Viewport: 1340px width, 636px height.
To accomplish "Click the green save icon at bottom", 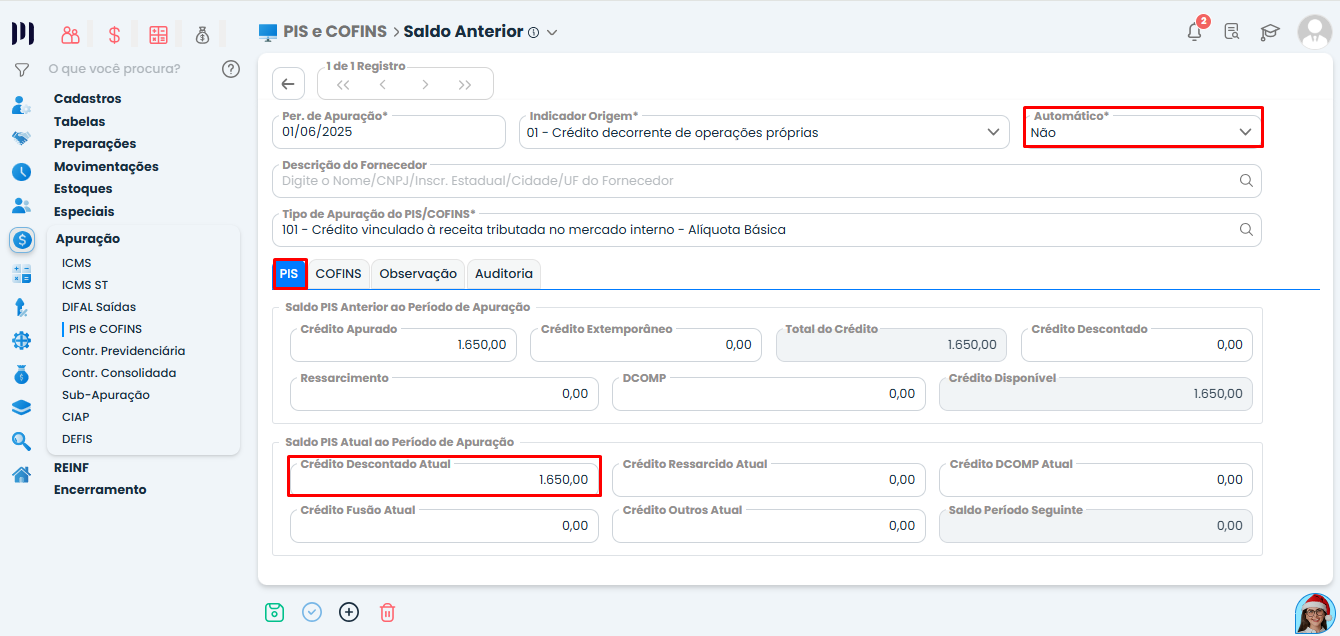I will pos(274,612).
